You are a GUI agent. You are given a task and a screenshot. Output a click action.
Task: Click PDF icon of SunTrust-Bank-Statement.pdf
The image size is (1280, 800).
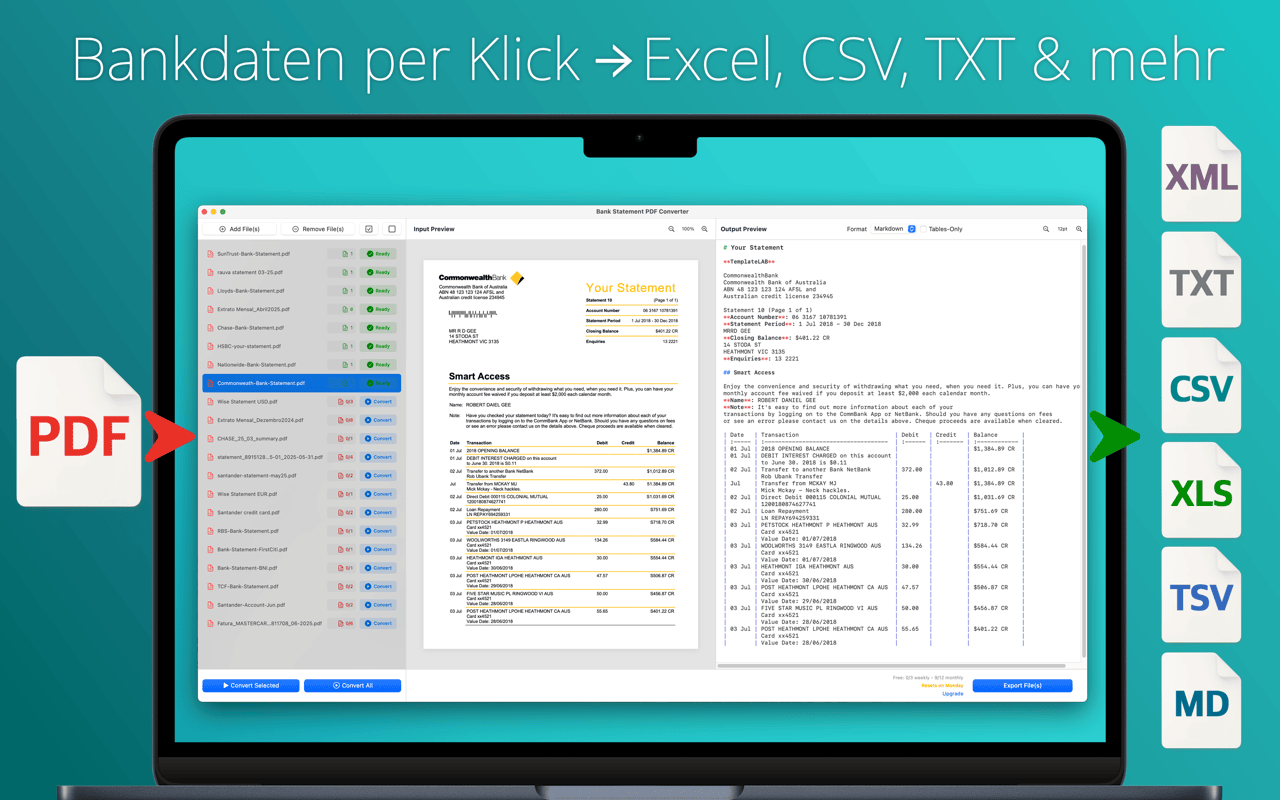pos(210,254)
